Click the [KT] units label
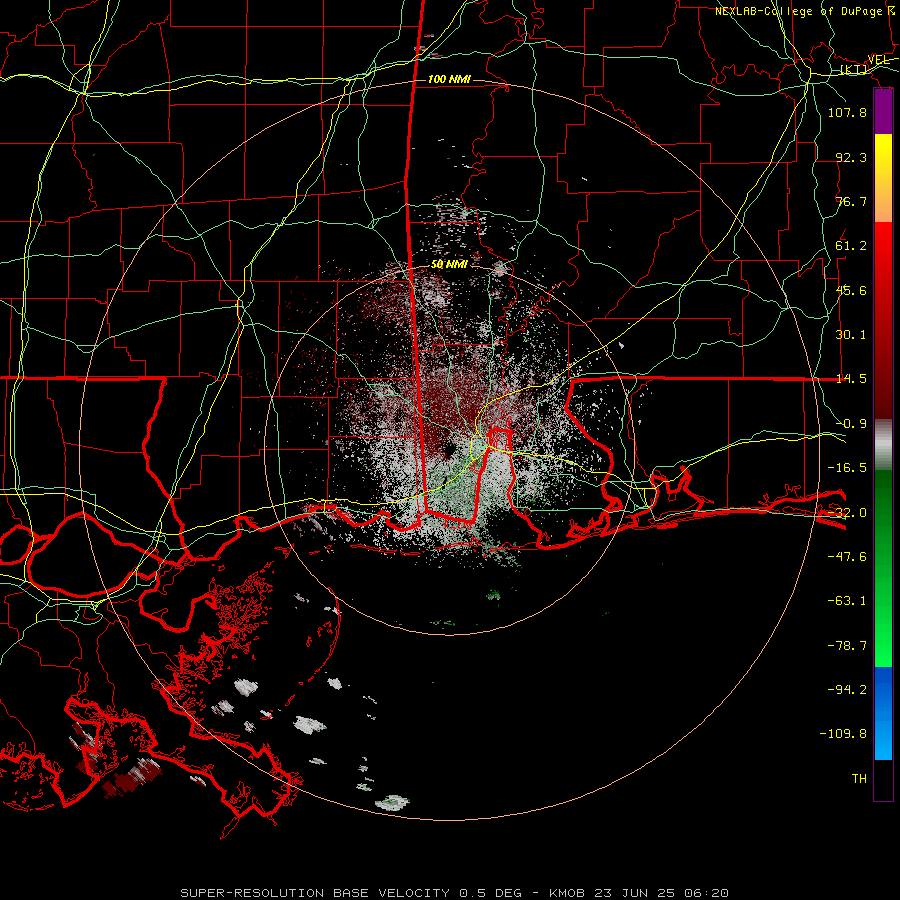900x900 pixels. point(854,70)
